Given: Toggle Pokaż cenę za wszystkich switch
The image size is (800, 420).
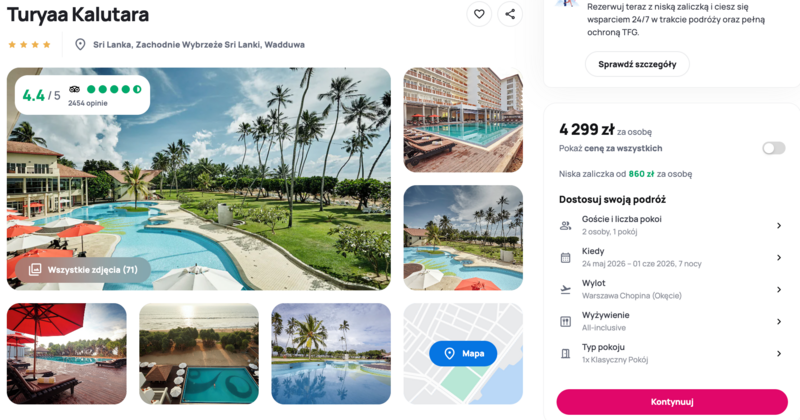Looking at the screenshot, I should [x=773, y=148].
